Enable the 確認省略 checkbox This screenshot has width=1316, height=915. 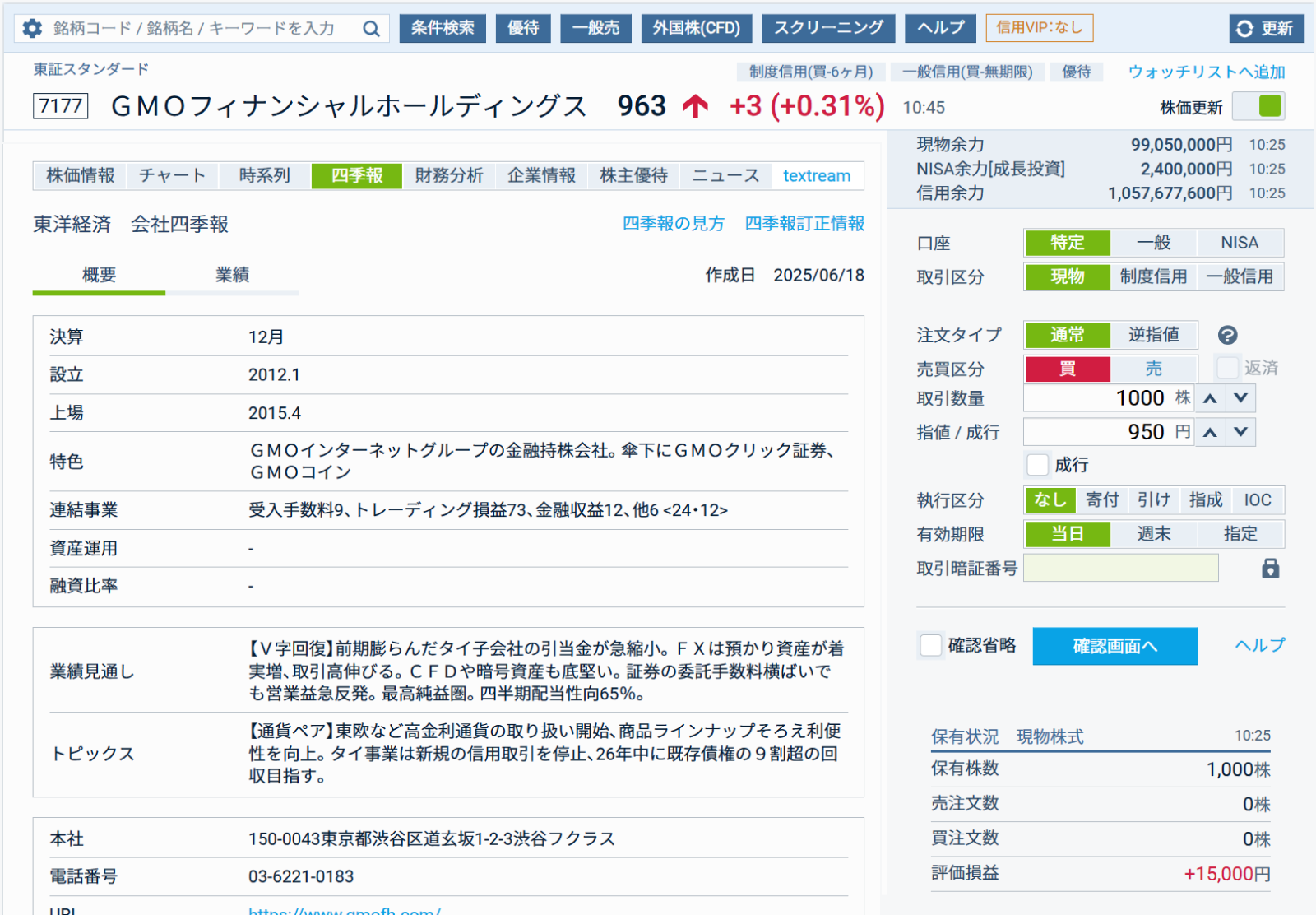(930, 646)
